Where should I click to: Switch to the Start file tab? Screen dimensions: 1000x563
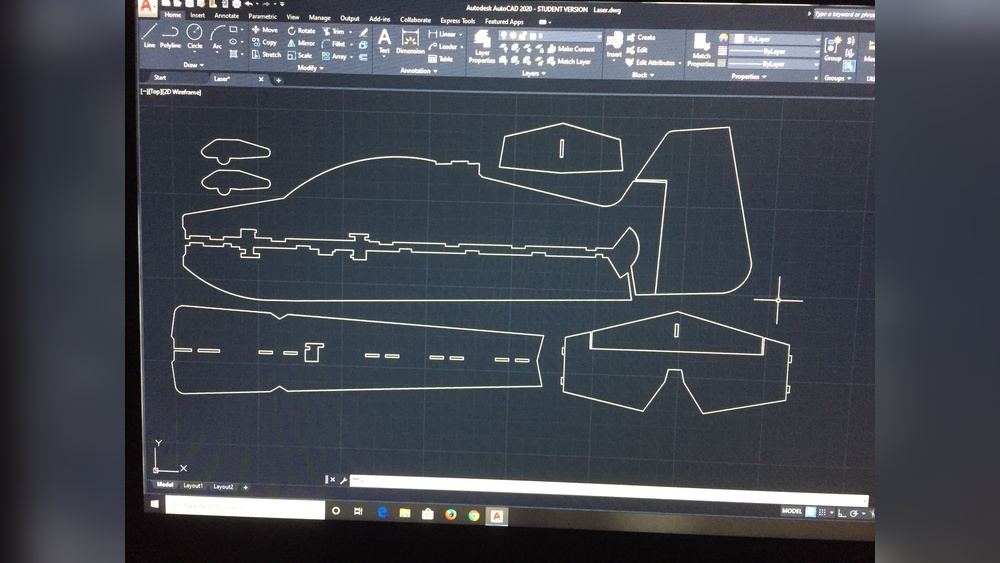(x=160, y=77)
